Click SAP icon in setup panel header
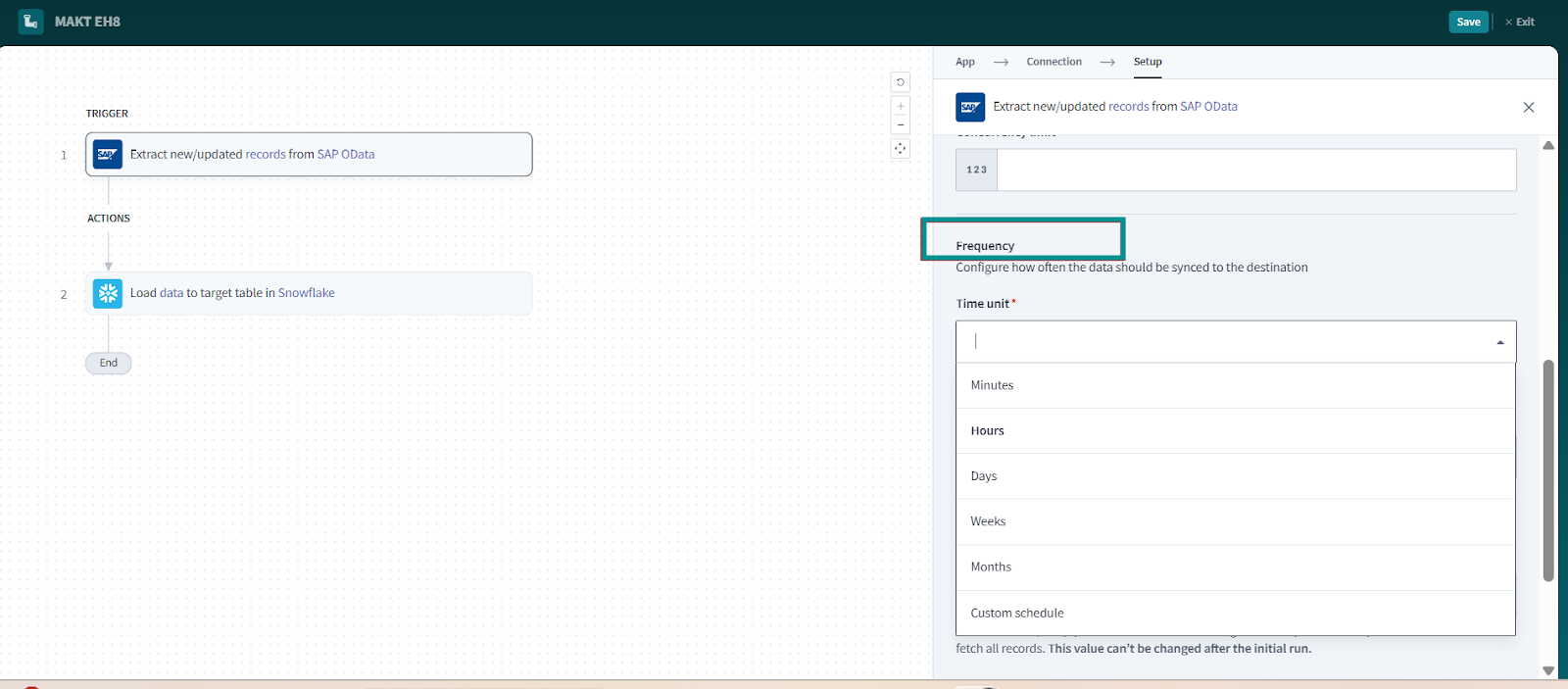Image resolution: width=1568 pixels, height=689 pixels. pos(970,107)
